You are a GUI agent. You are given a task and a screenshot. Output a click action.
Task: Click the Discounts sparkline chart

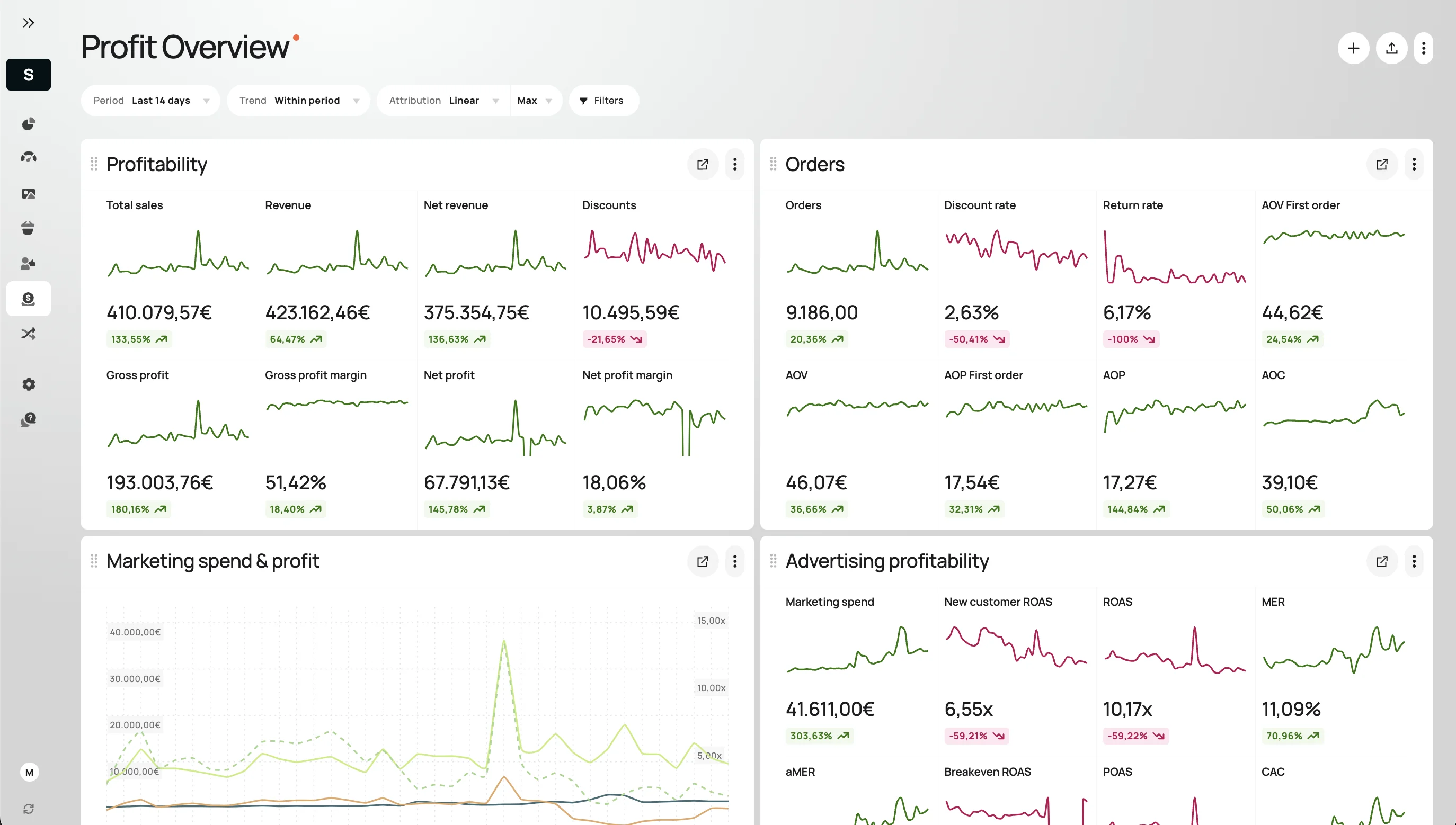(x=655, y=251)
